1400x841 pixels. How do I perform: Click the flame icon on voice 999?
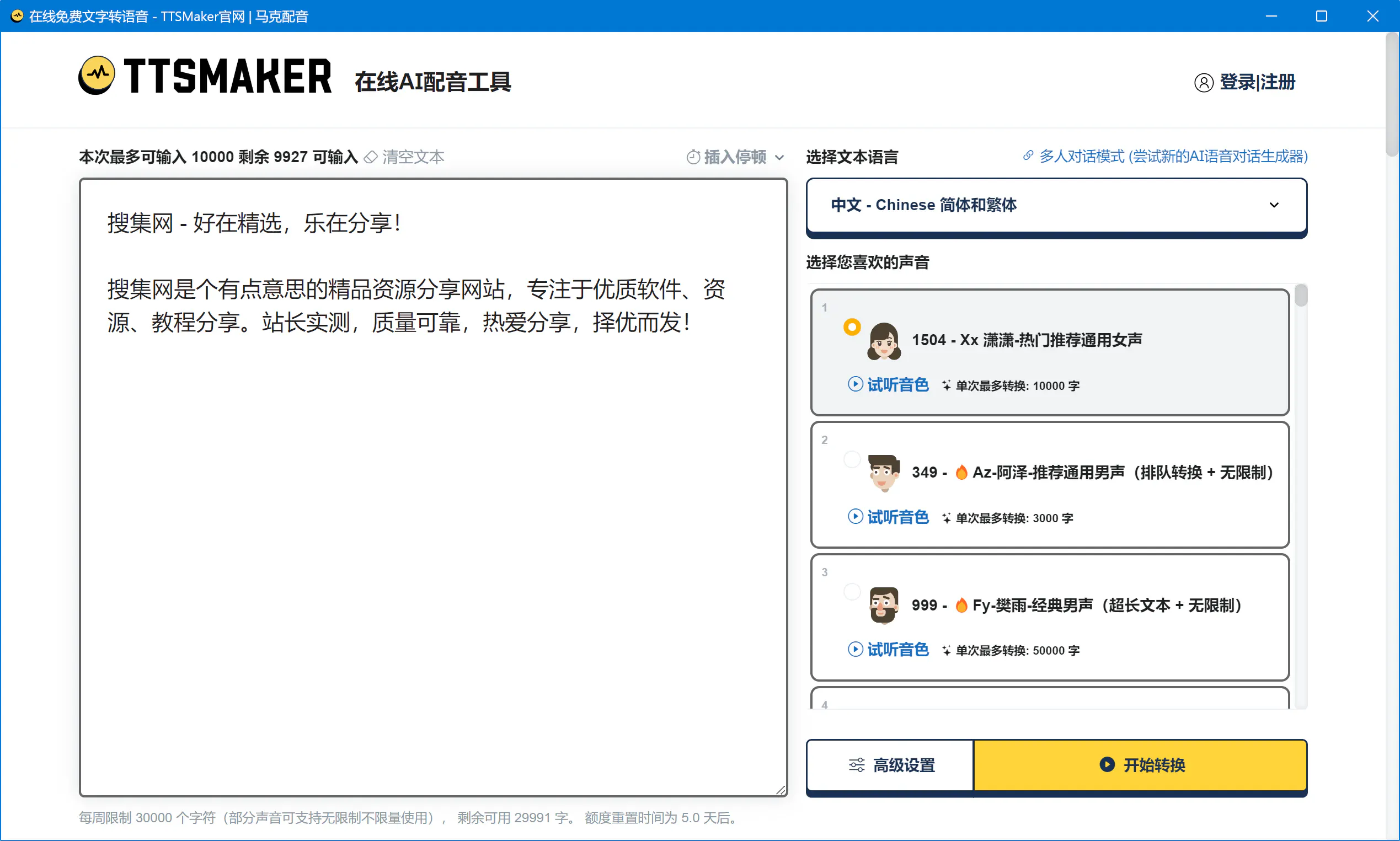pos(961,606)
